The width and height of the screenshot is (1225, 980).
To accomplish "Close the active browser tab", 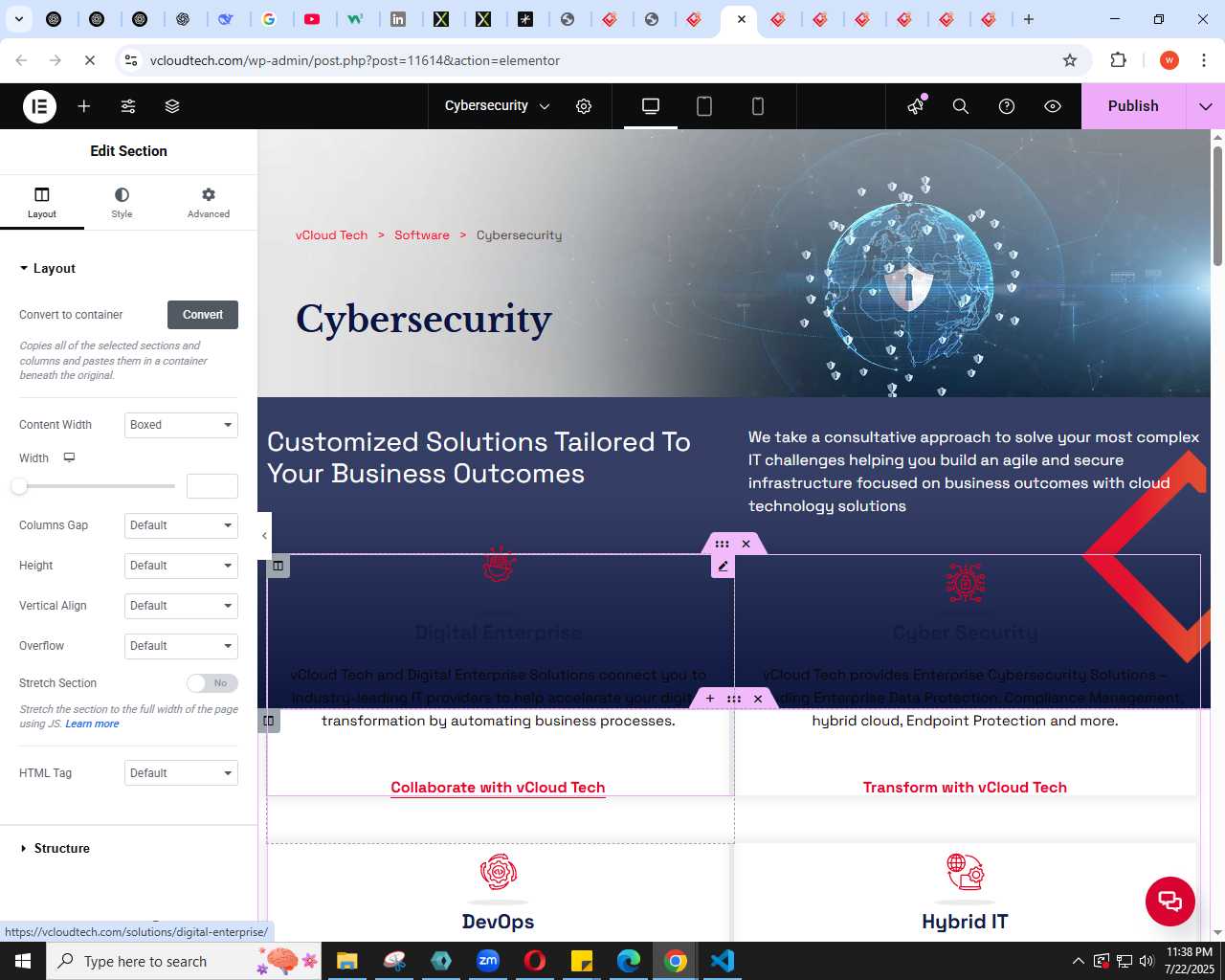I will tap(741, 19).
